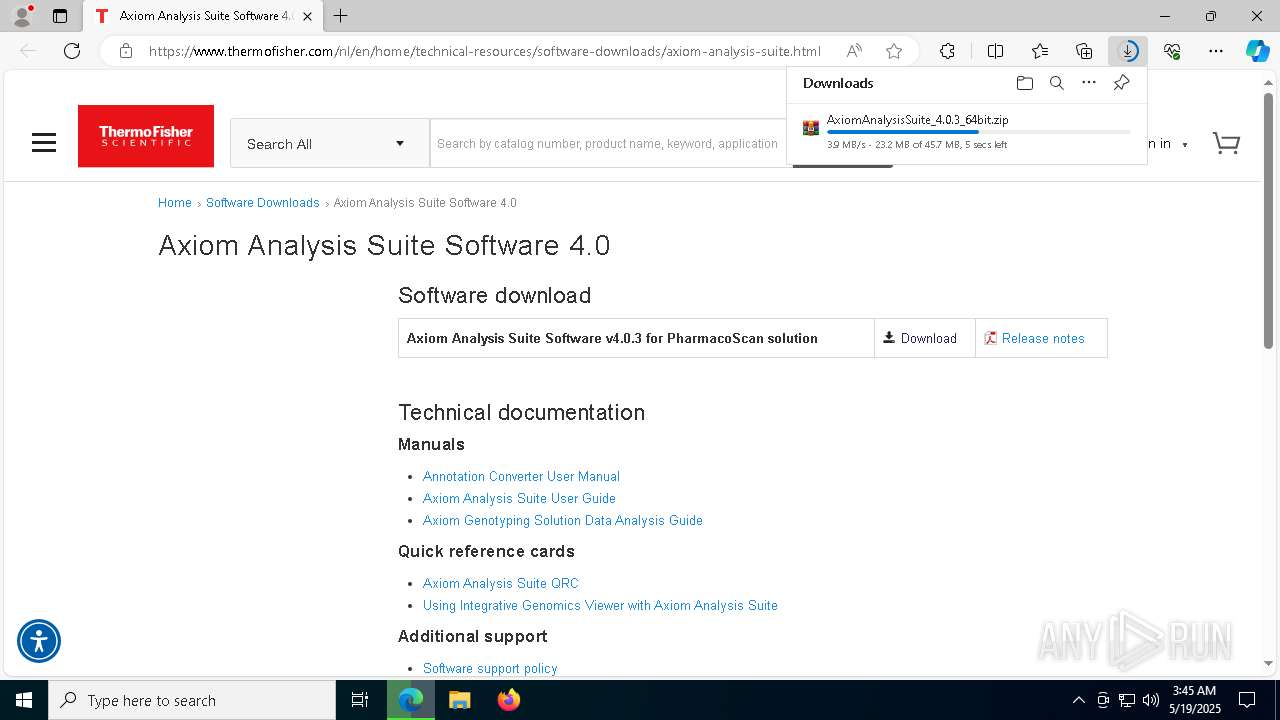The height and width of the screenshot is (720, 1280).
Task: Close the Axiom Analysis Suite tab
Action: (307, 16)
